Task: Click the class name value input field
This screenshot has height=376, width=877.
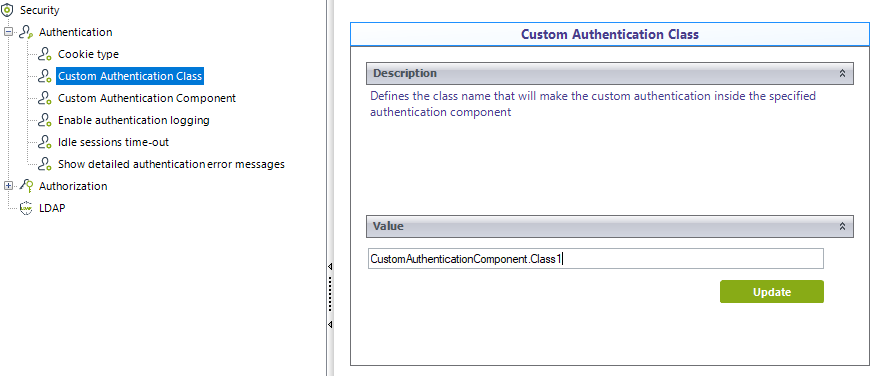Action: click(x=596, y=258)
